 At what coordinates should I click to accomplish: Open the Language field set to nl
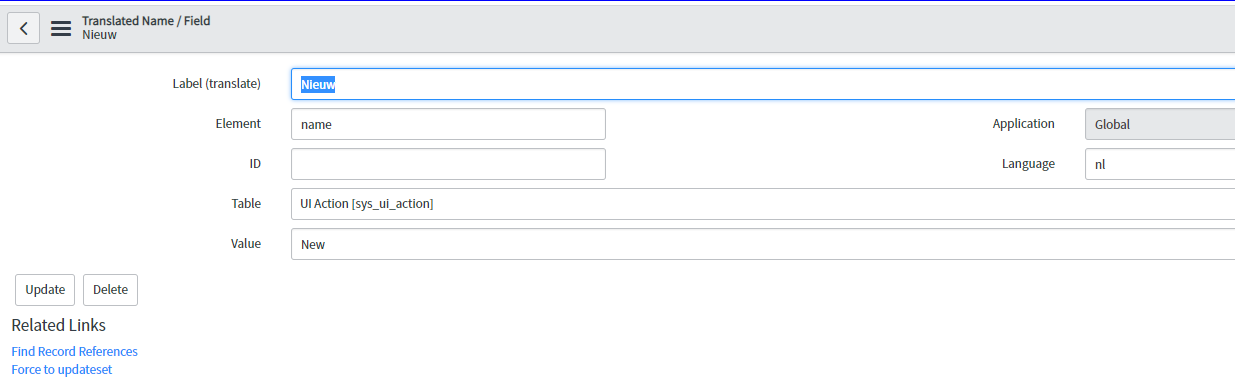tap(1160, 164)
